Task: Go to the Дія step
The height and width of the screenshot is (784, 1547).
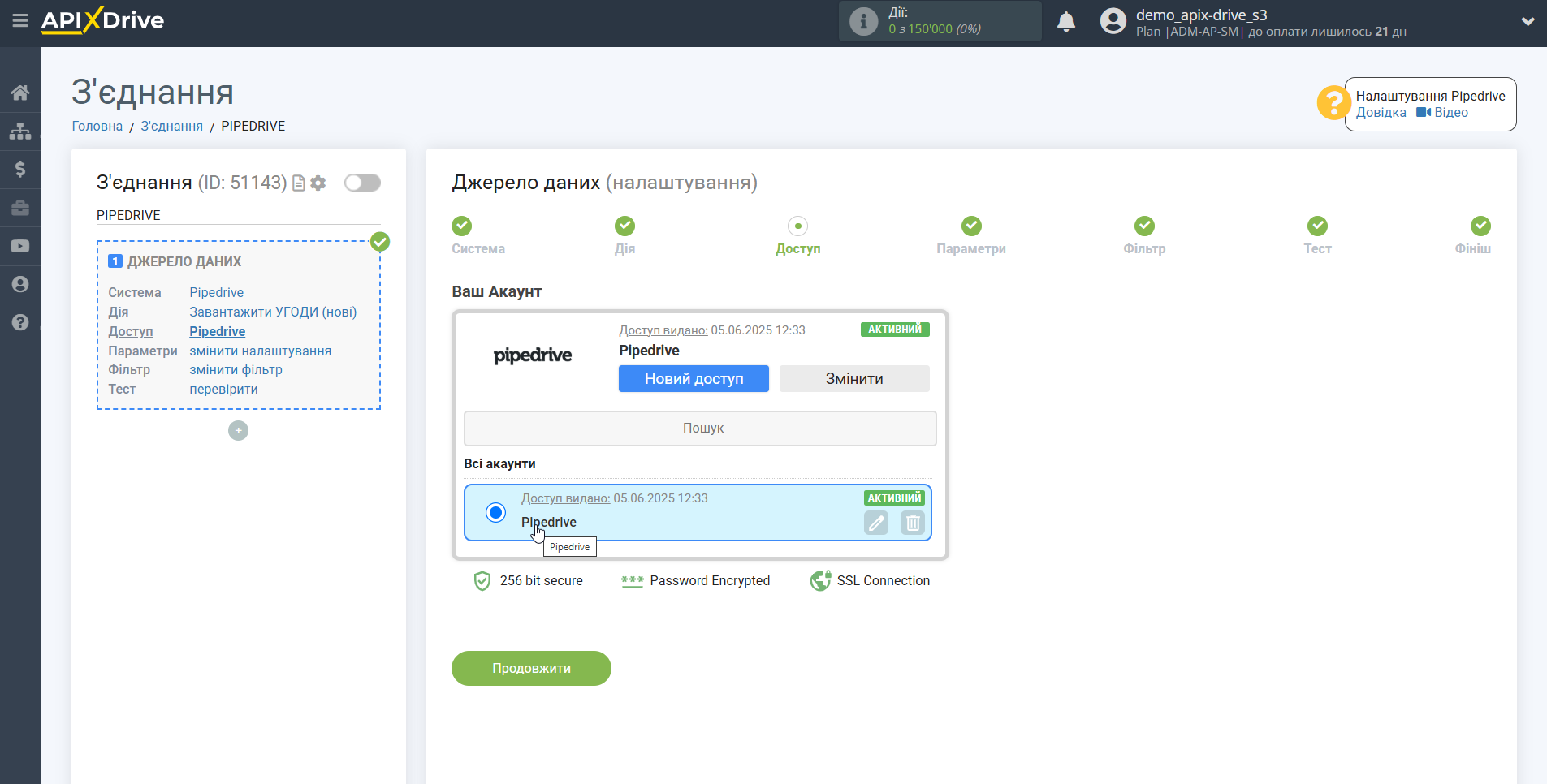Action: pos(624,226)
